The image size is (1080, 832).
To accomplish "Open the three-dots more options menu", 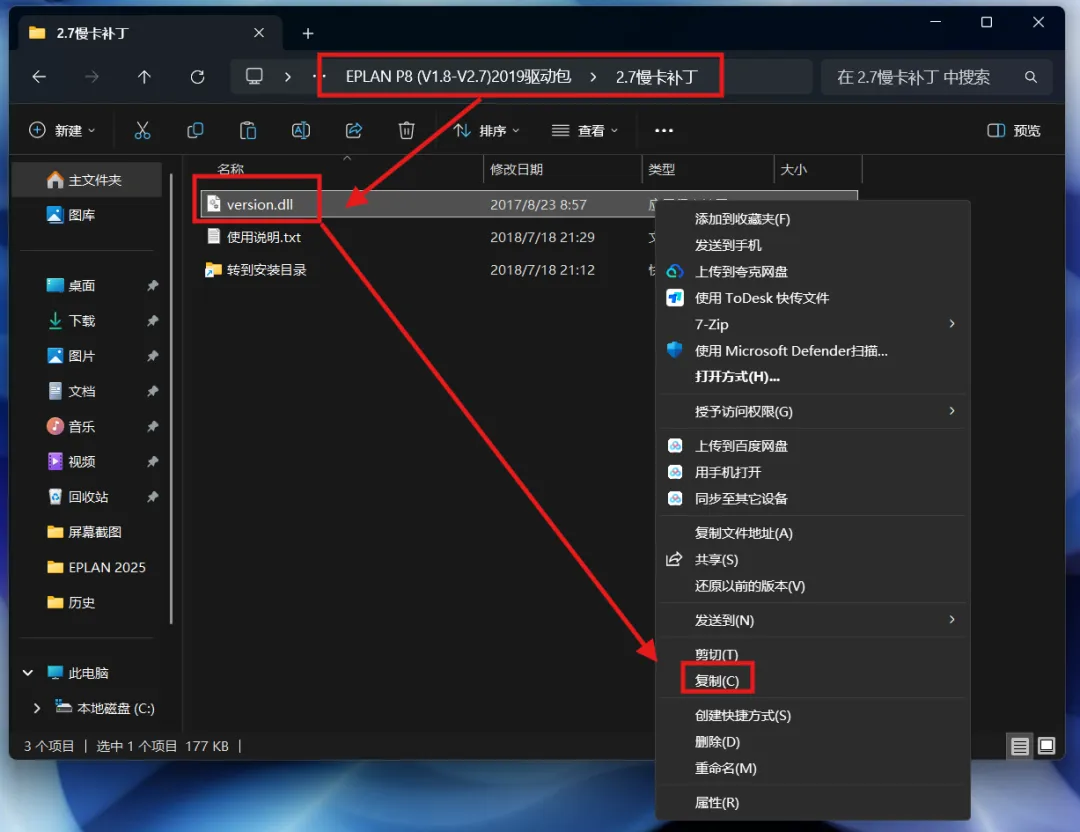I will pos(664,130).
